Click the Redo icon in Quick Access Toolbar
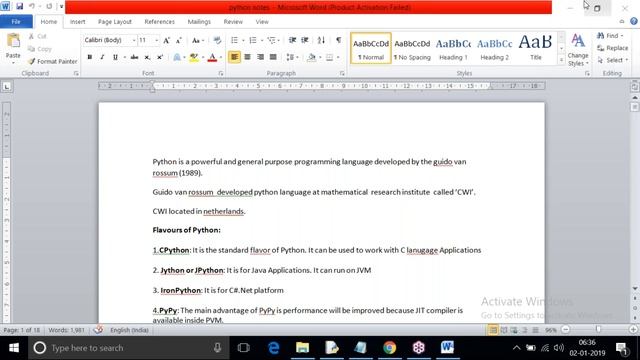640x360 pixels. click(49, 6)
